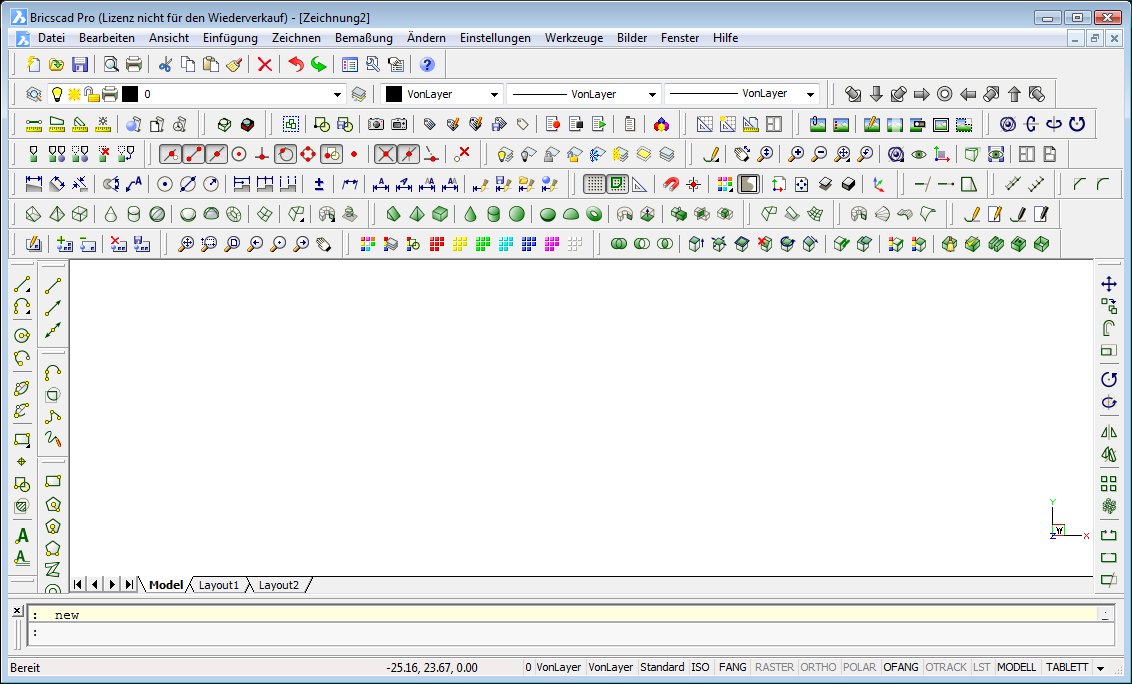The image size is (1132, 684).
Task: Click Standard in the status bar
Action: point(662,667)
